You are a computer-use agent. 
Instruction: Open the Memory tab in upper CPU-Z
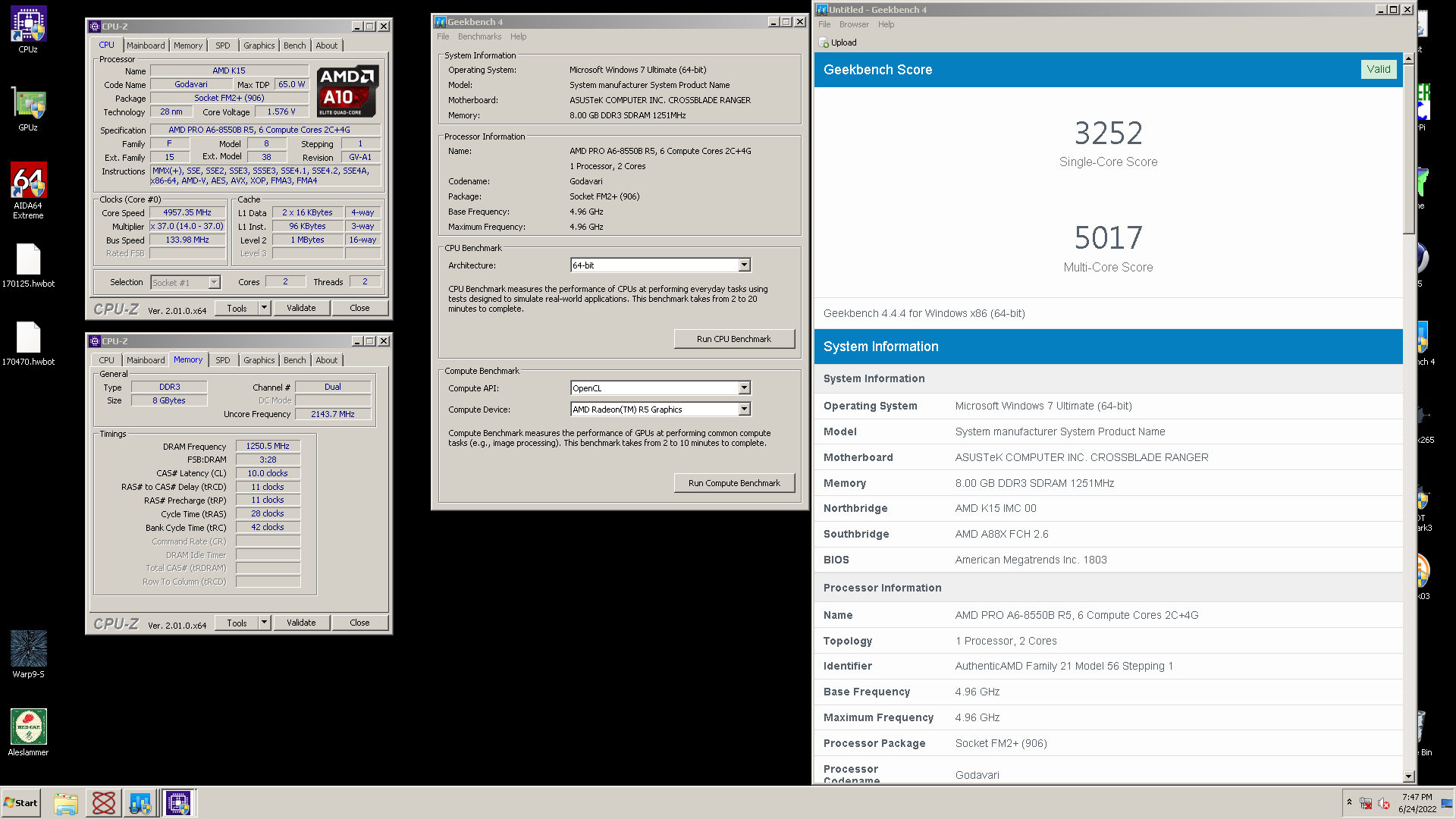(188, 45)
